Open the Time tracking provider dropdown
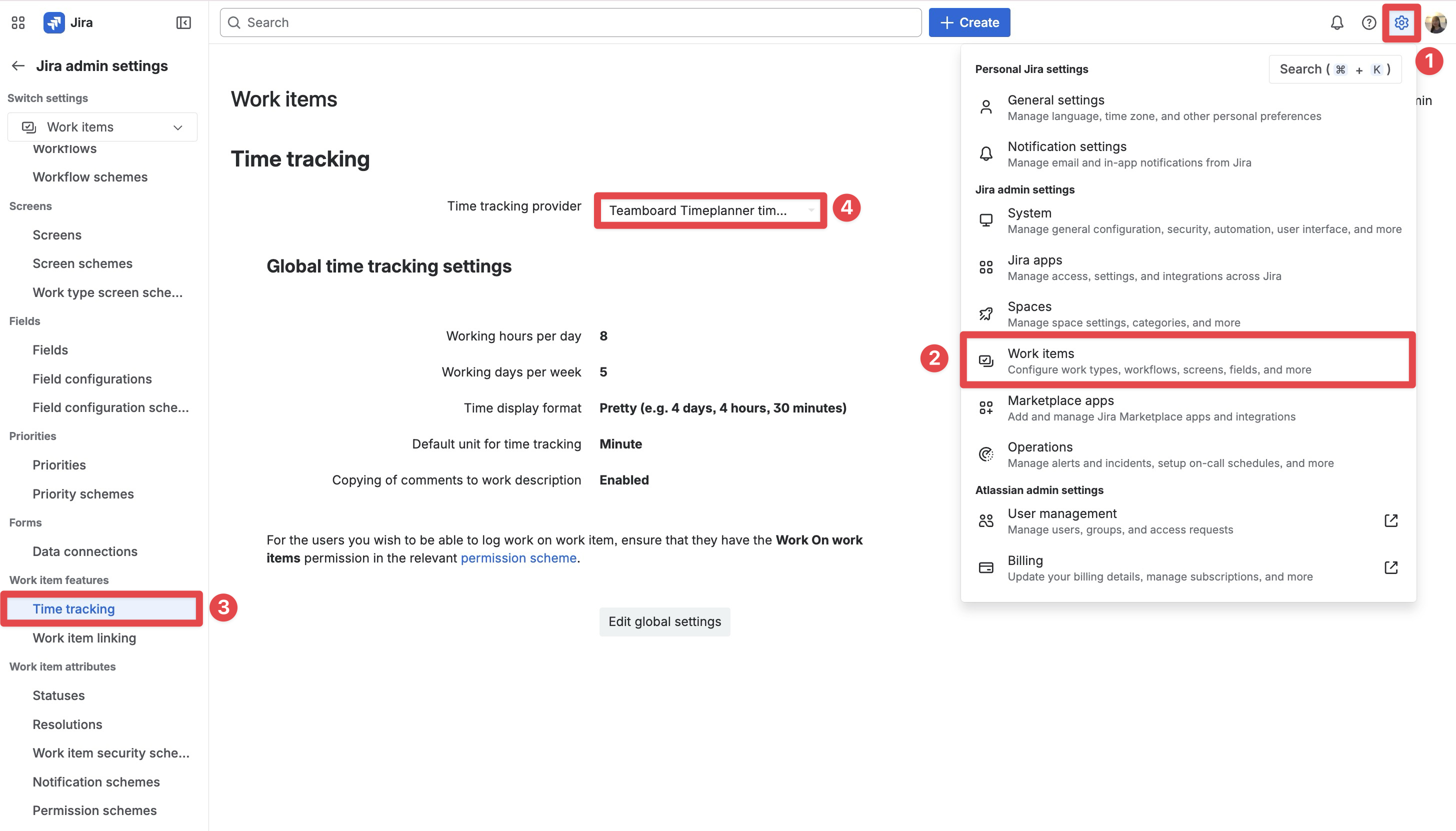 (x=710, y=210)
